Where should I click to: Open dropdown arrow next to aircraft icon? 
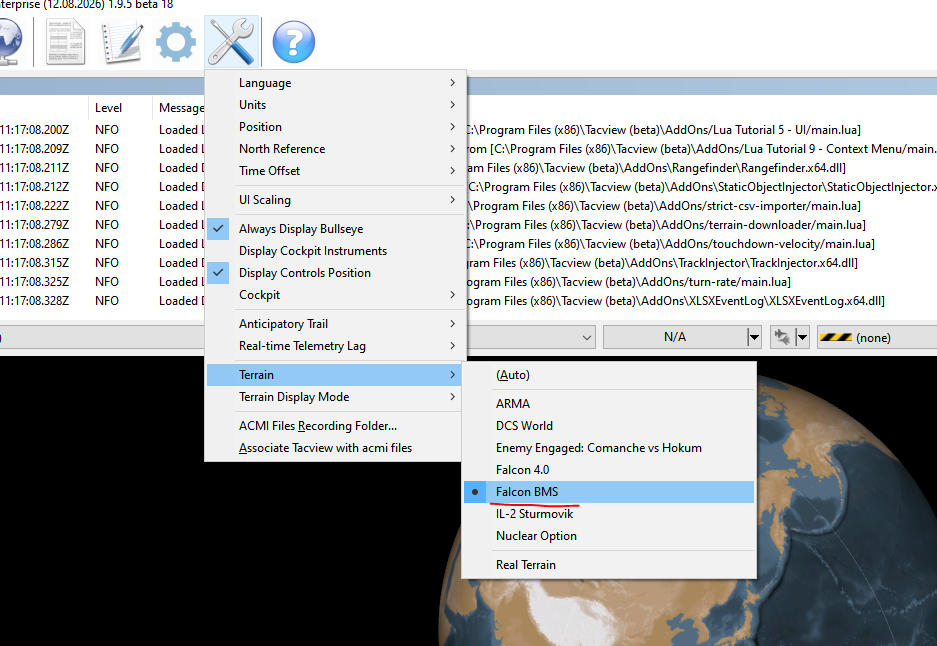[803, 338]
